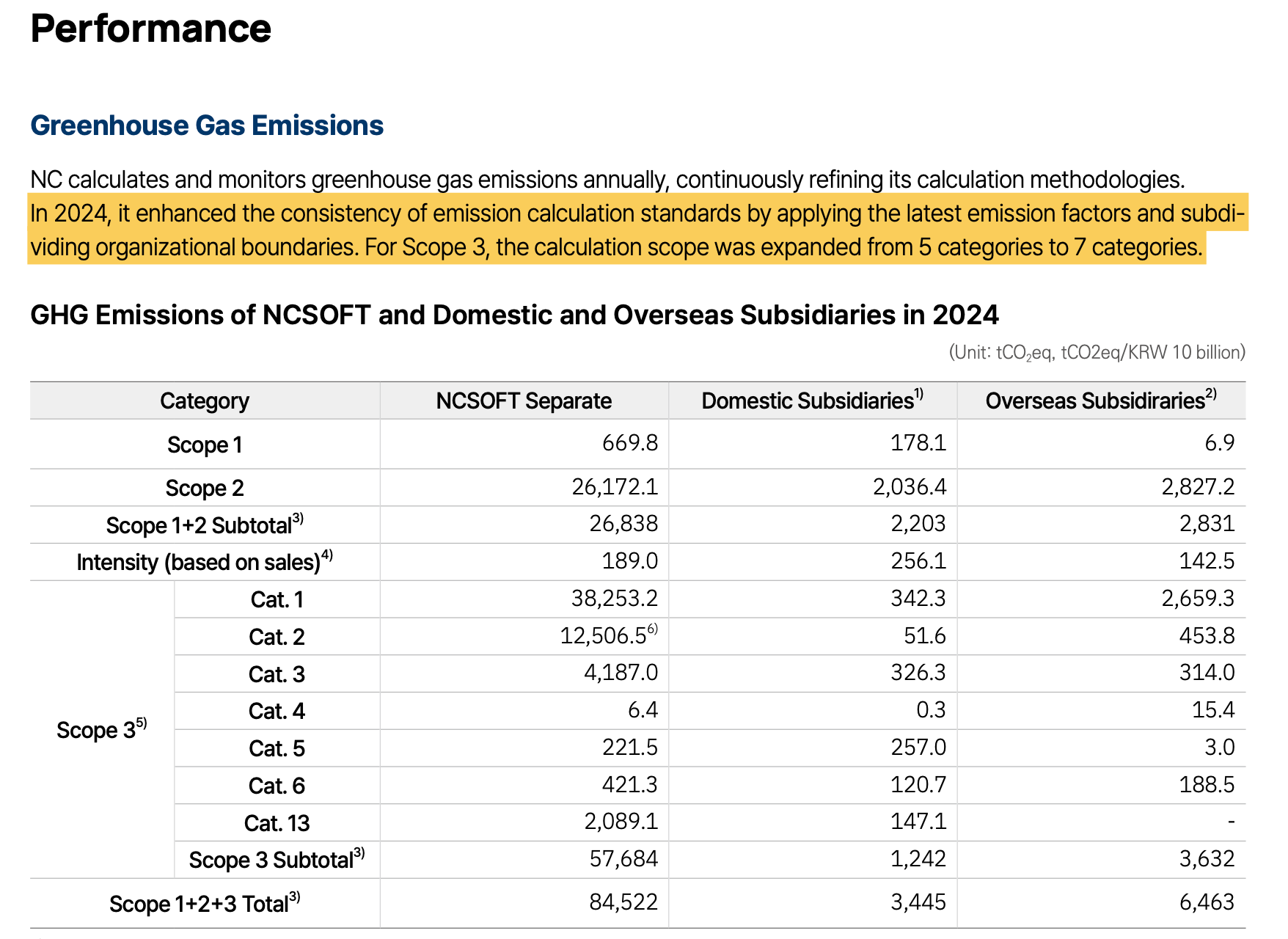Click the Scope 1+2 Subtotal row label
This screenshot has height=939, width=1288.
pos(205,525)
